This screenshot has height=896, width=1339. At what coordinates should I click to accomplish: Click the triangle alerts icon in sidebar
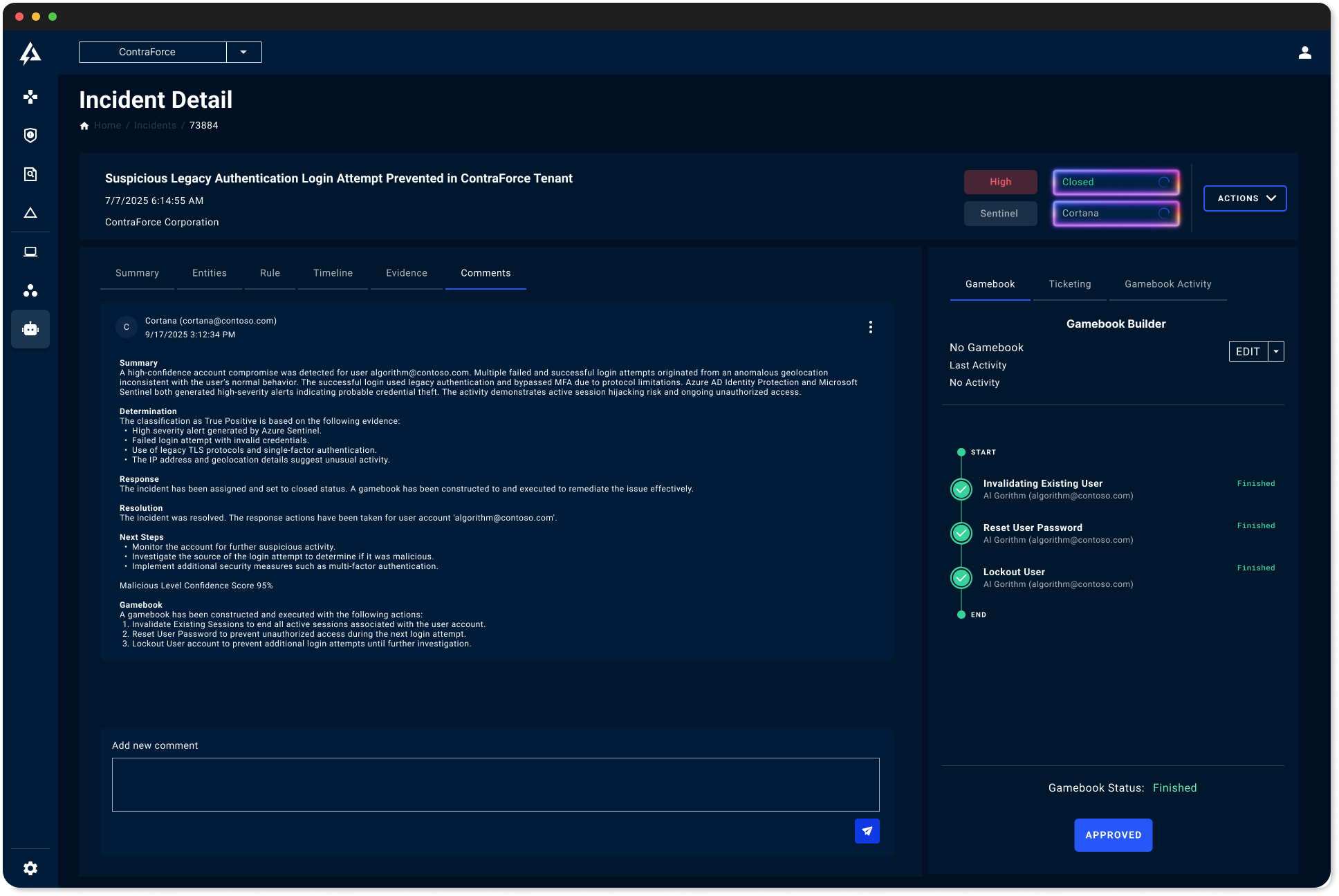tap(30, 213)
